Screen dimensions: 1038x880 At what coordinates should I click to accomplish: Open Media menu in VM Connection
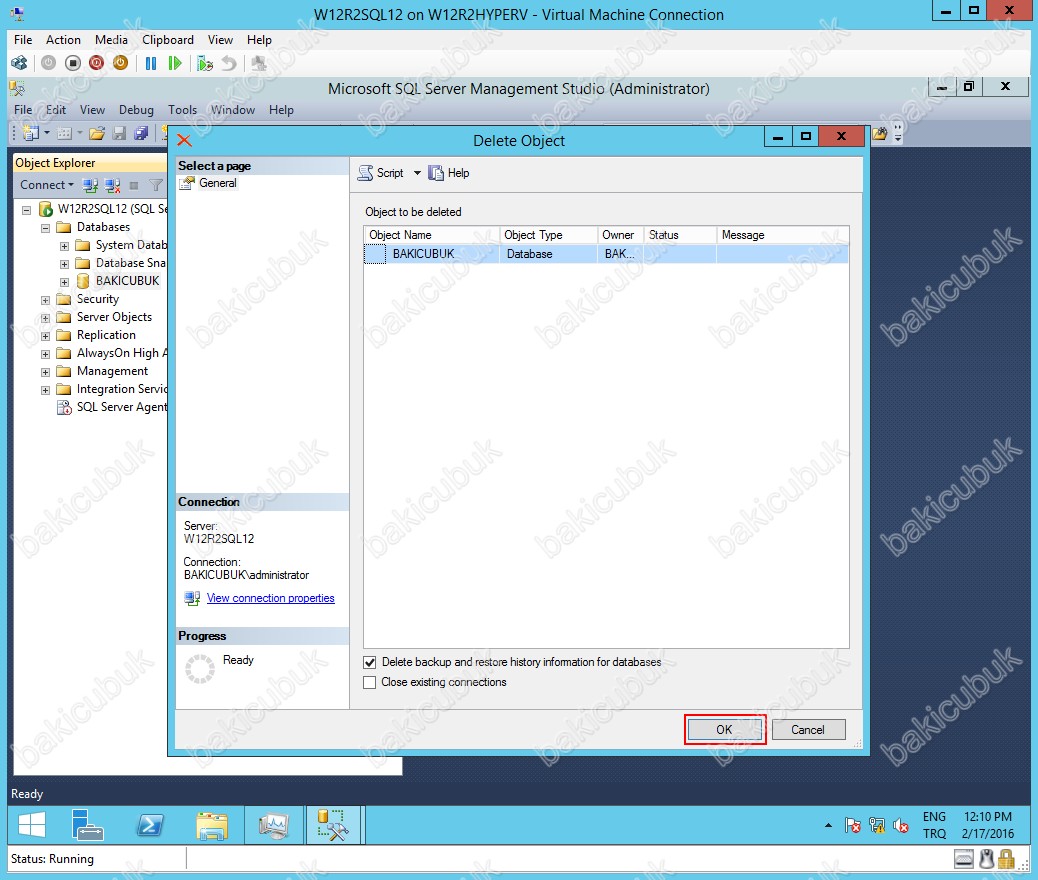click(111, 40)
